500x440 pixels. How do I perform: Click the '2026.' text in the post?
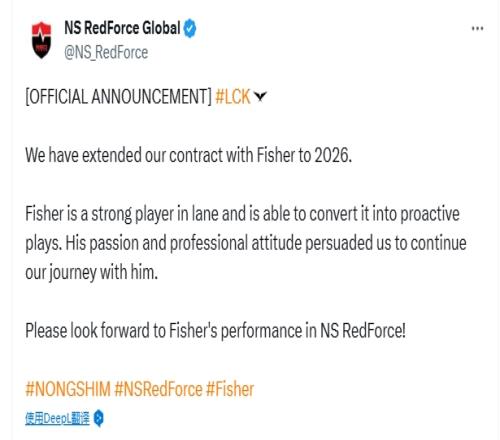333,155
